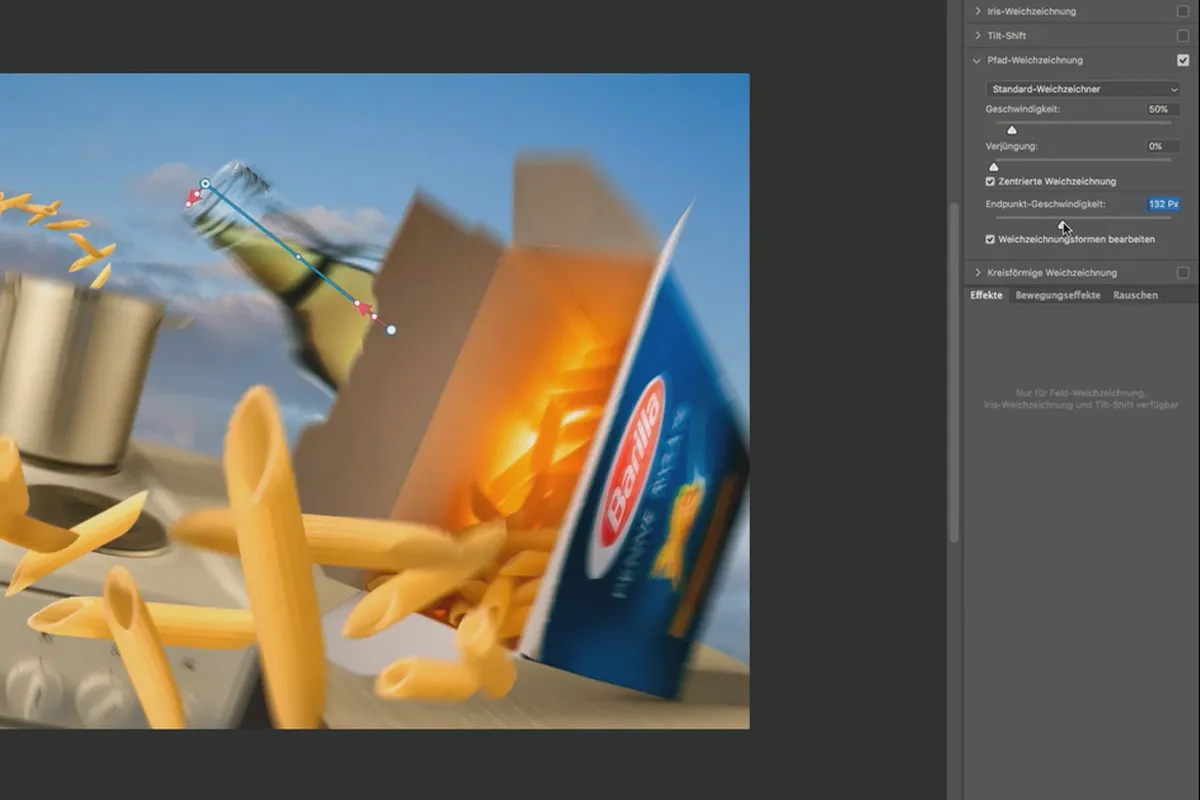This screenshot has width=1200, height=800.
Task: Click the Geschwindigkeit slider handle
Action: pos(1012,129)
